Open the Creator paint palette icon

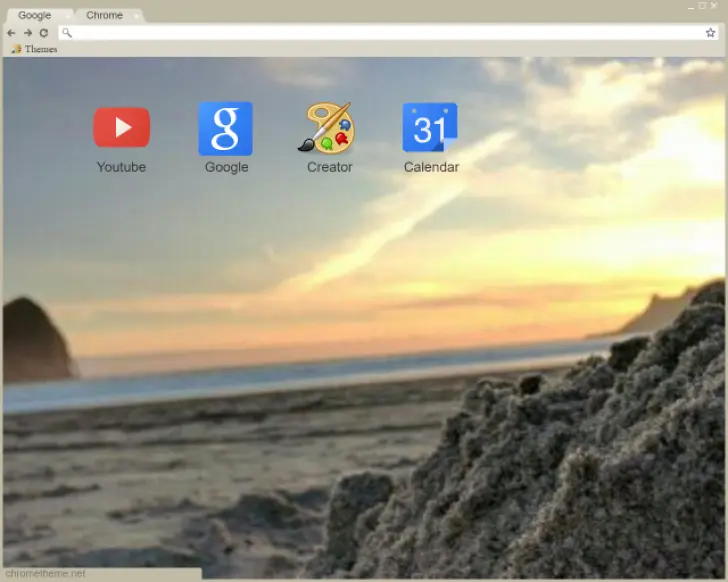click(x=329, y=129)
